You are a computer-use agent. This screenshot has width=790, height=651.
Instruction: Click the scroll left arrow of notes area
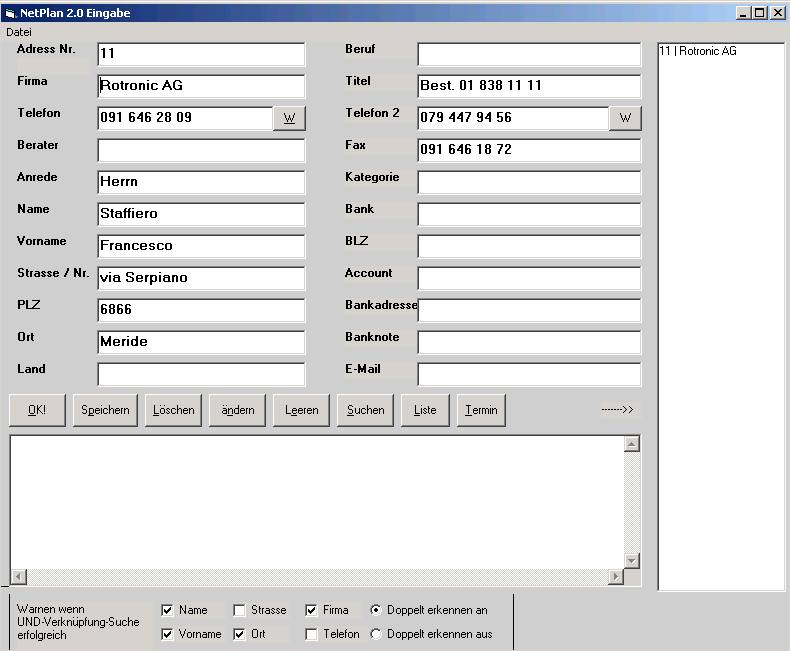(19, 576)
